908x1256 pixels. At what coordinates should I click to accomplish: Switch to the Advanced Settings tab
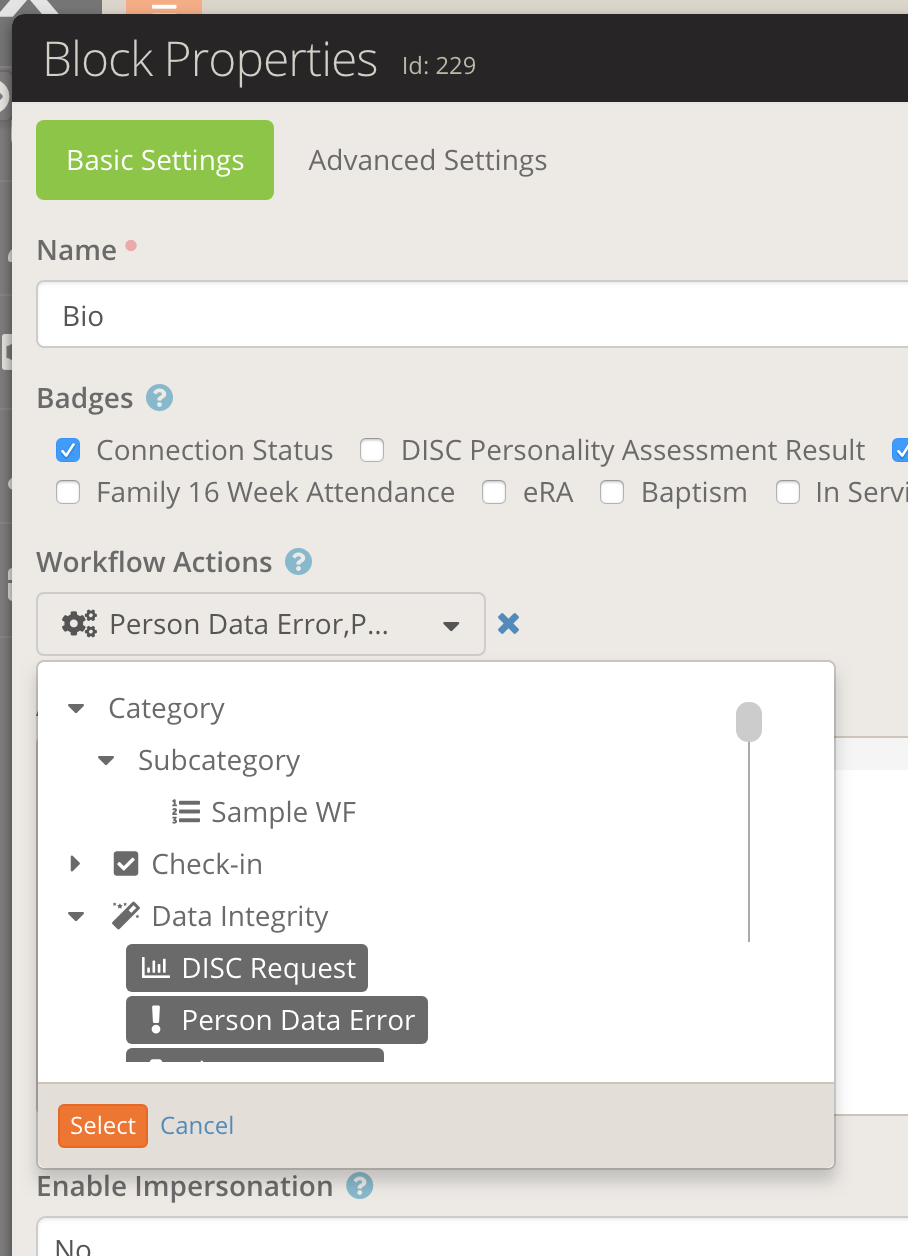point(427,160)
